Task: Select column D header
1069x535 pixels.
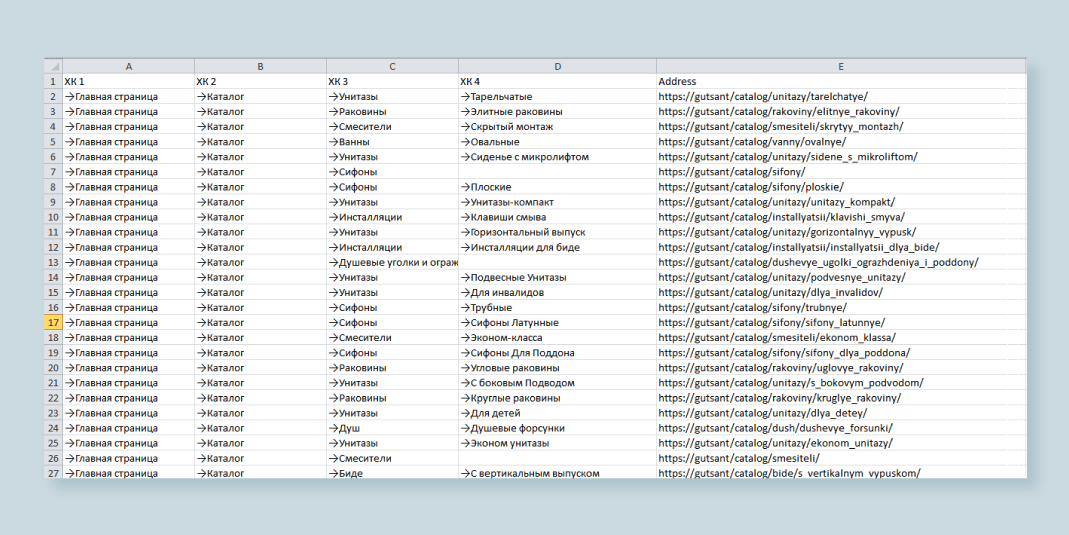Action: tap(558, 67)
